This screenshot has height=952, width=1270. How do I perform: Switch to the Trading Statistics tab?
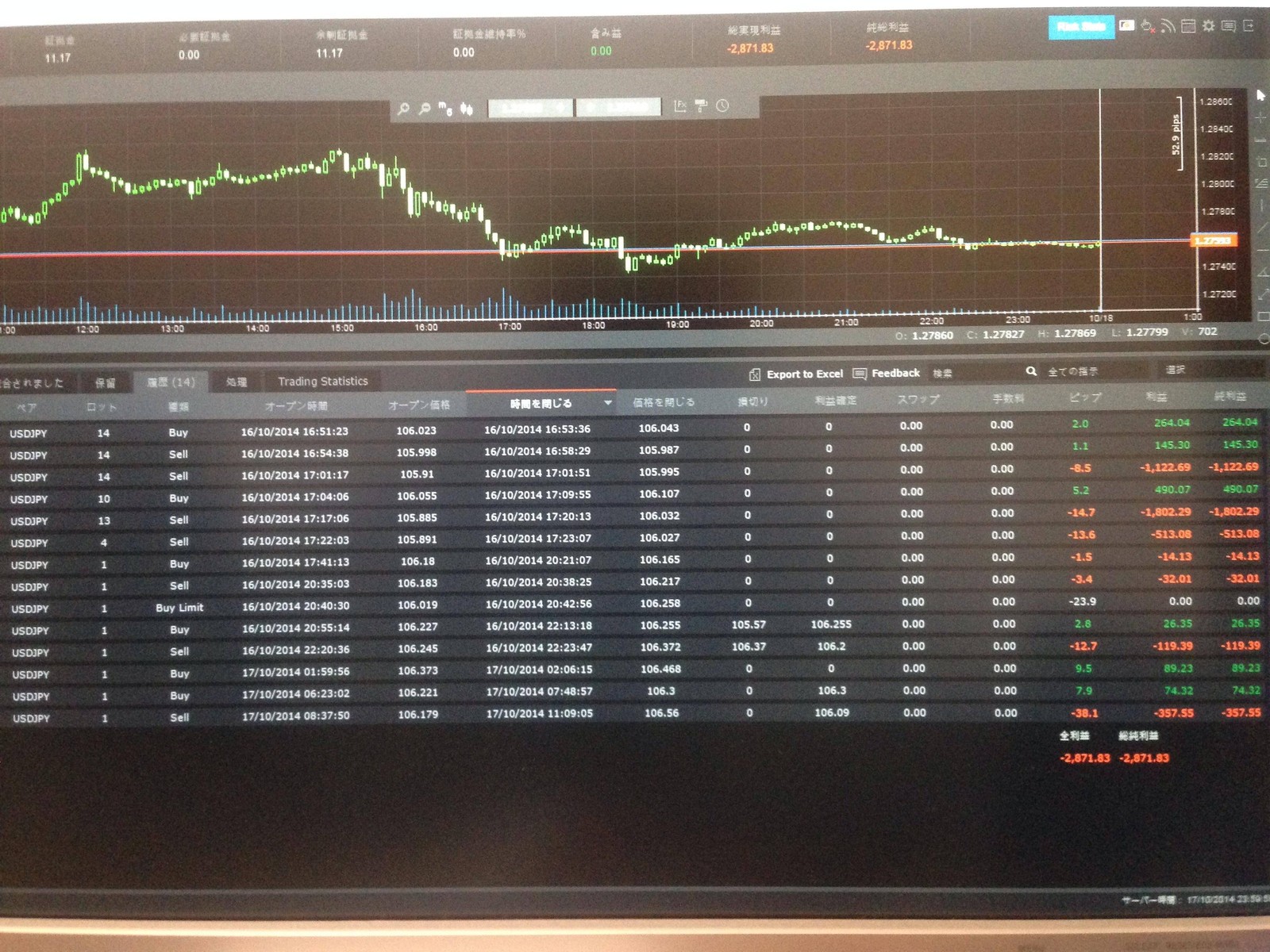coord(323,382)
